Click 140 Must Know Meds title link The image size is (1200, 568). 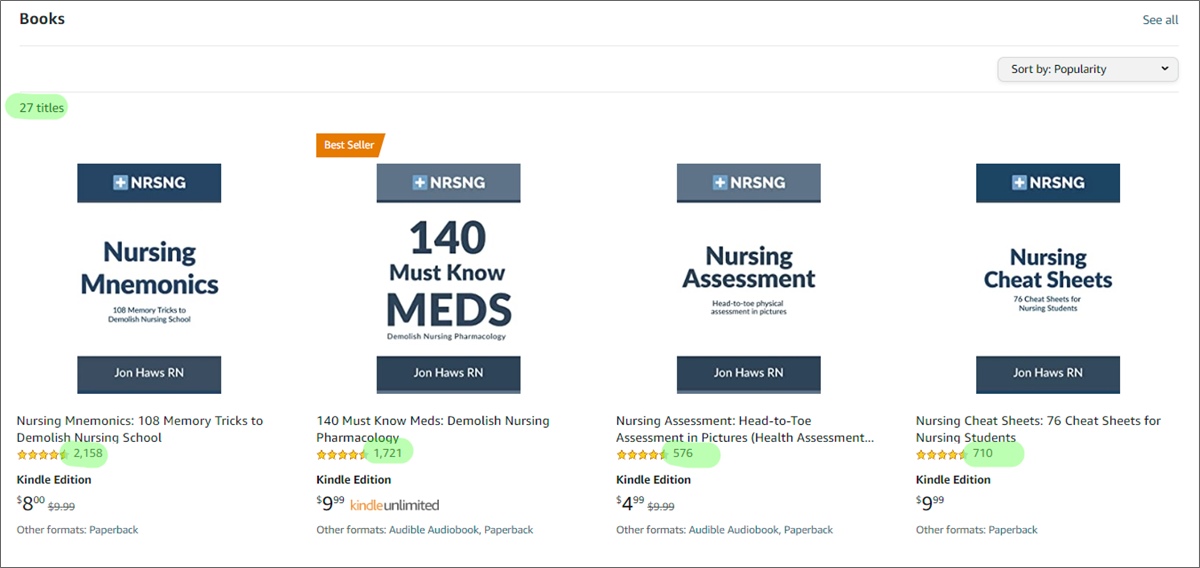tap(432, 421)
